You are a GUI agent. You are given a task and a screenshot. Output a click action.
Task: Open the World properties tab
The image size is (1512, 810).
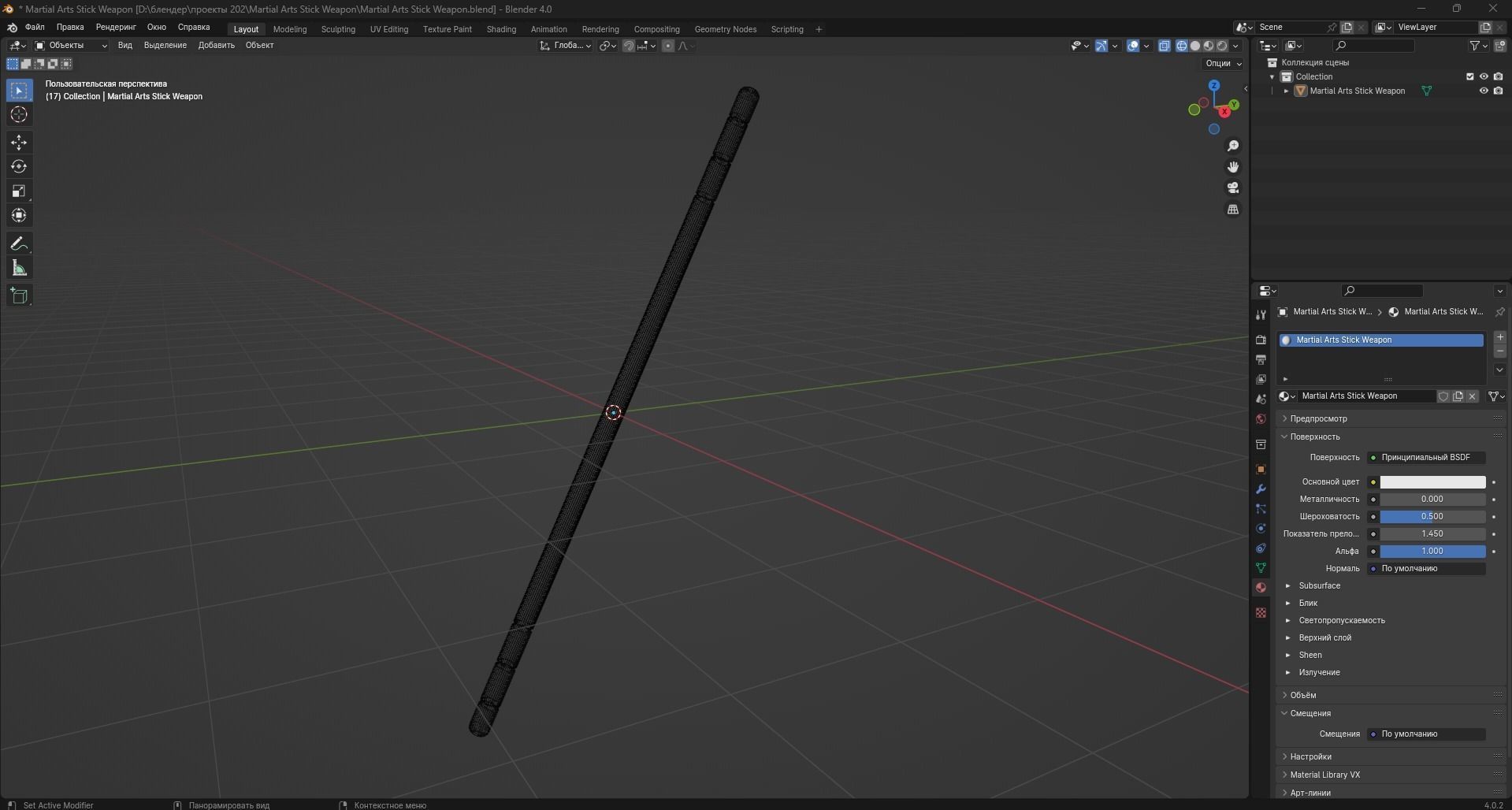tap(1261, 419)
